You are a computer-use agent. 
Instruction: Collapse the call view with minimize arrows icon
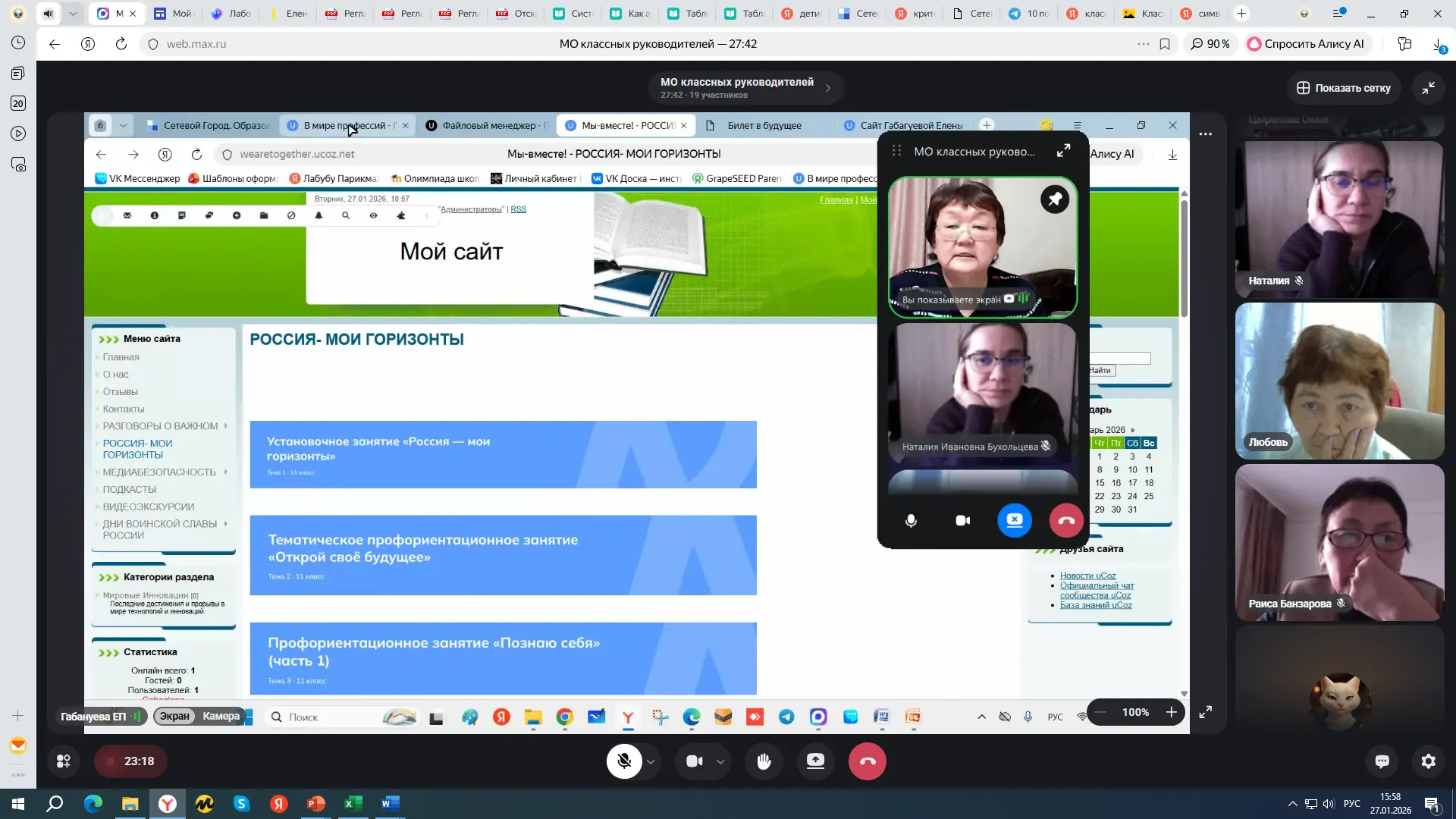1428,88
